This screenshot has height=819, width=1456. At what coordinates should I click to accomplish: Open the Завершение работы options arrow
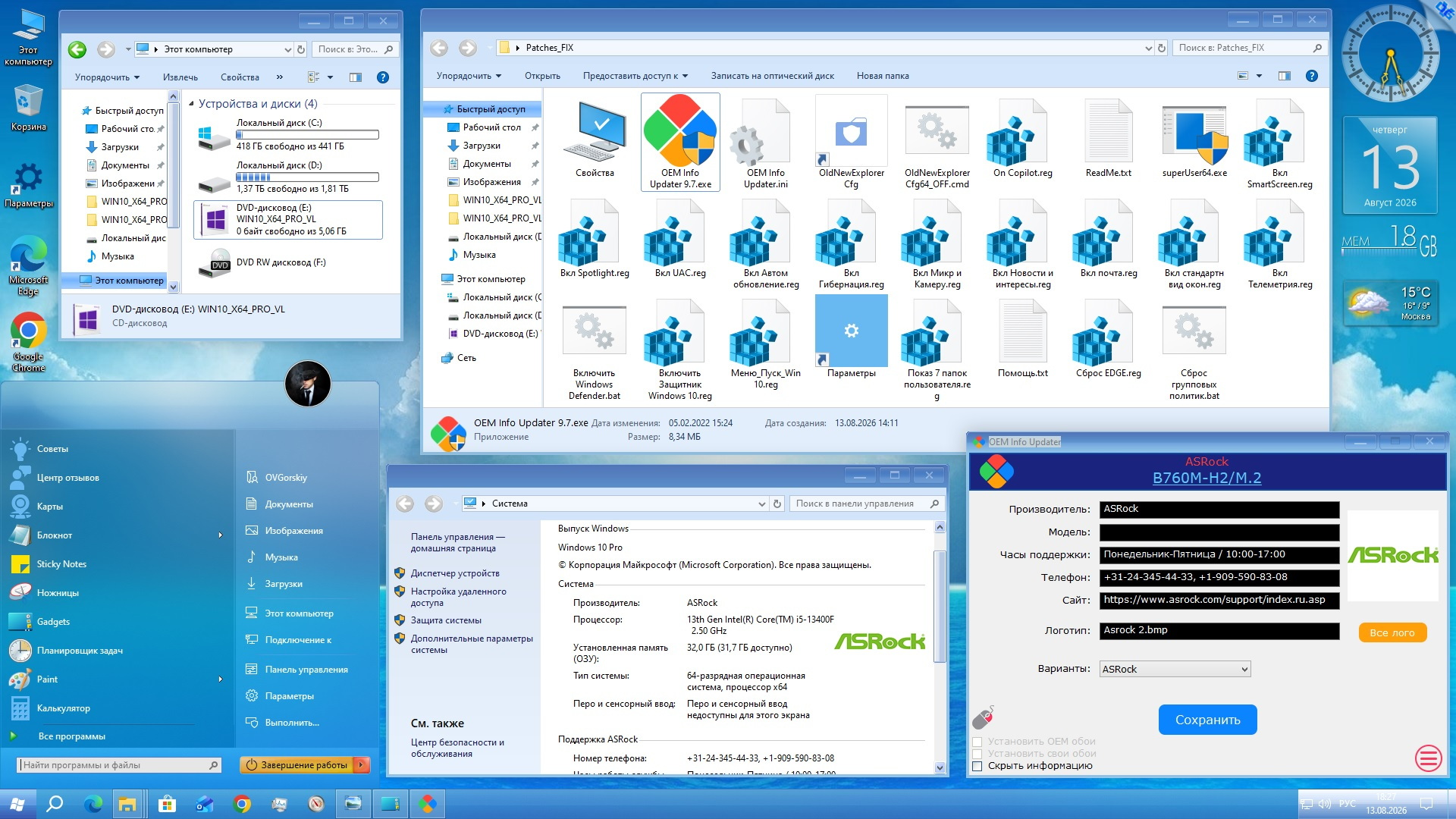point(362,765)
